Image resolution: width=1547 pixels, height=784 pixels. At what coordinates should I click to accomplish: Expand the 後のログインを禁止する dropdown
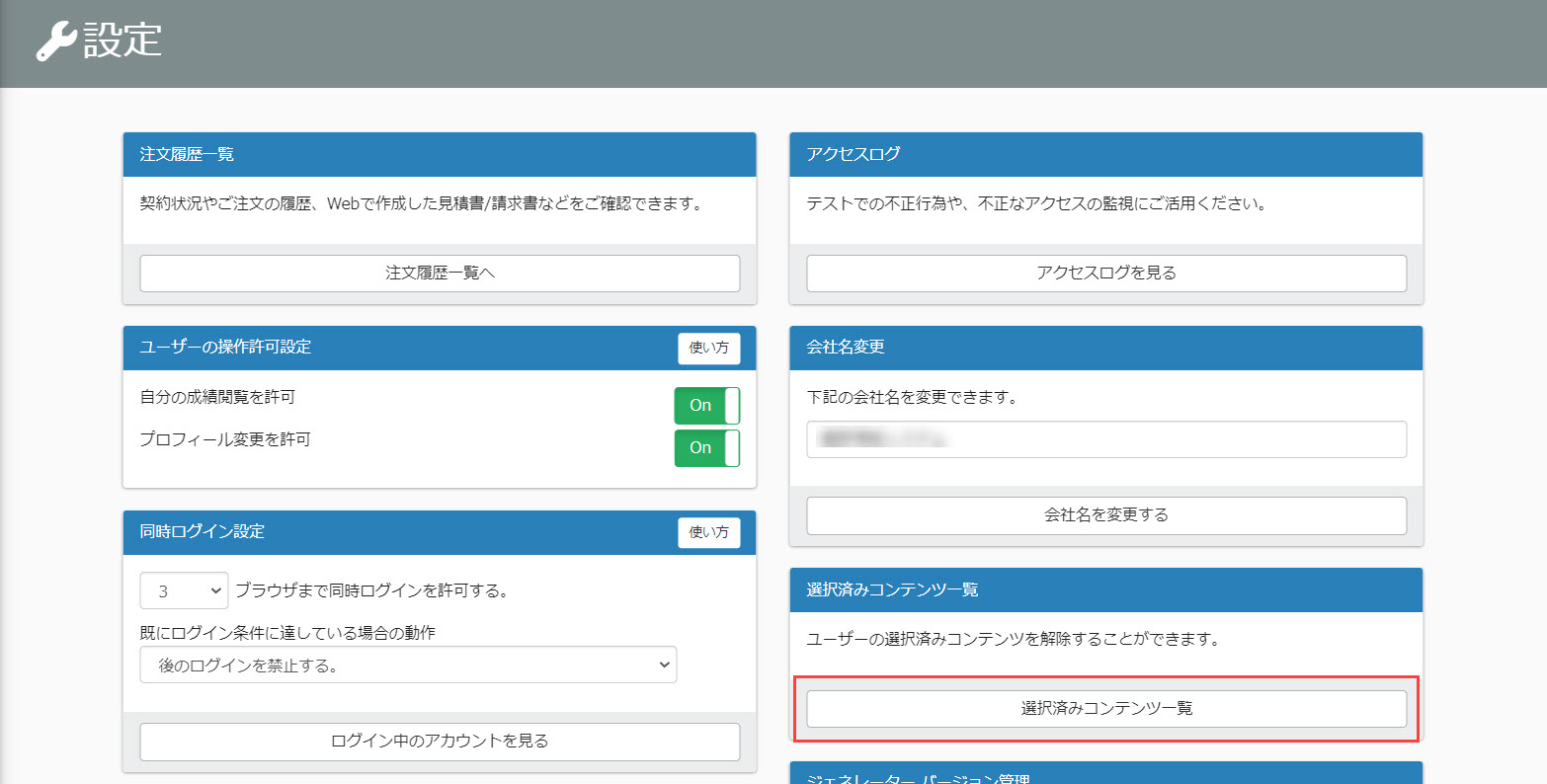(408, 666)
